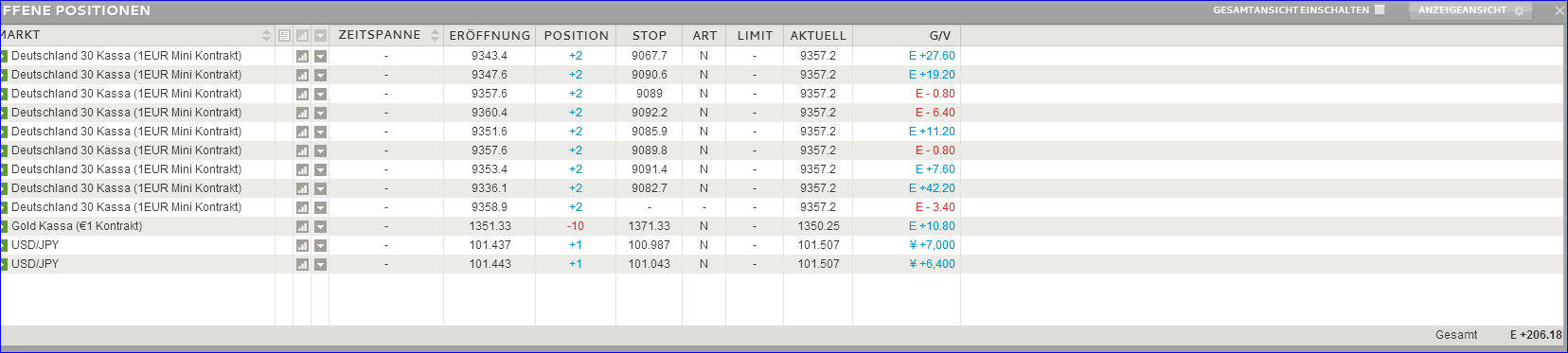
Task: Open dropdown for Deutschland 30 opened at 9353.4
Action: click(x=320, y=169)
